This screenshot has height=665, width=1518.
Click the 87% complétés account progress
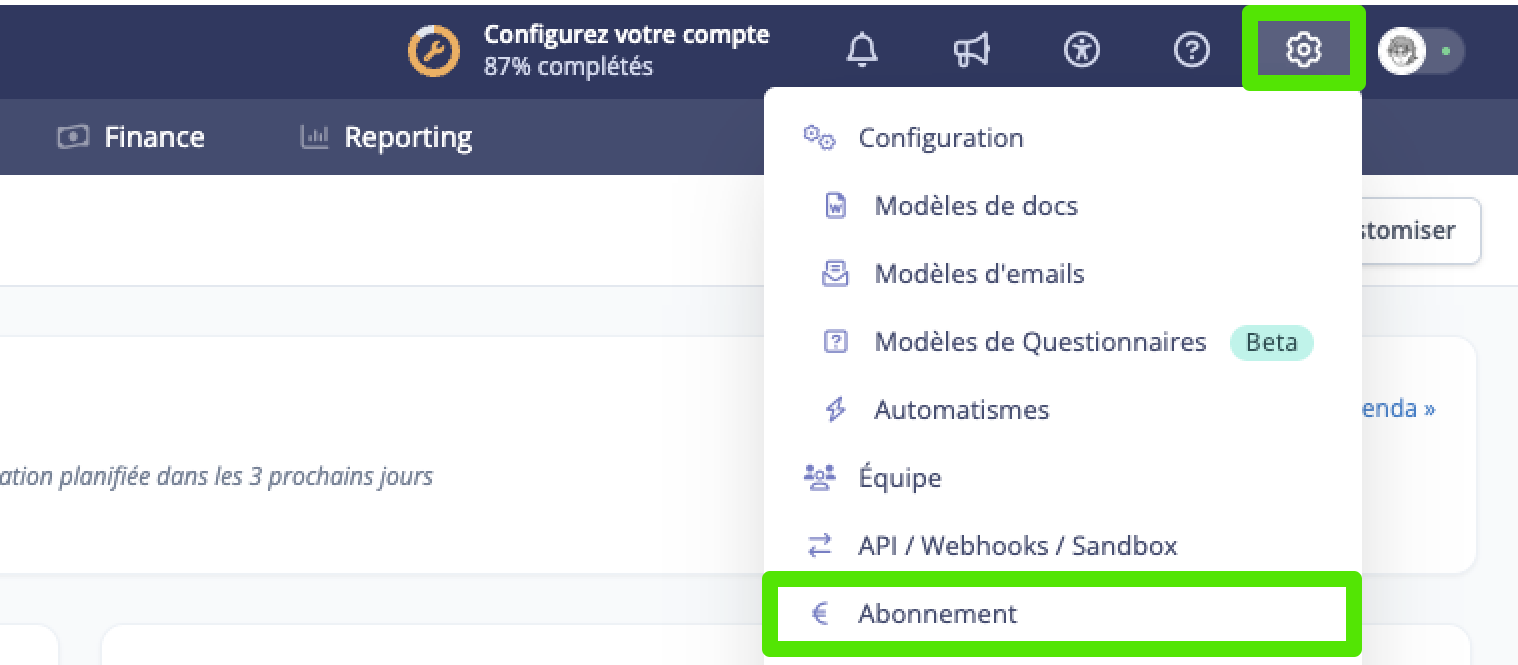[x=568, y=67]
